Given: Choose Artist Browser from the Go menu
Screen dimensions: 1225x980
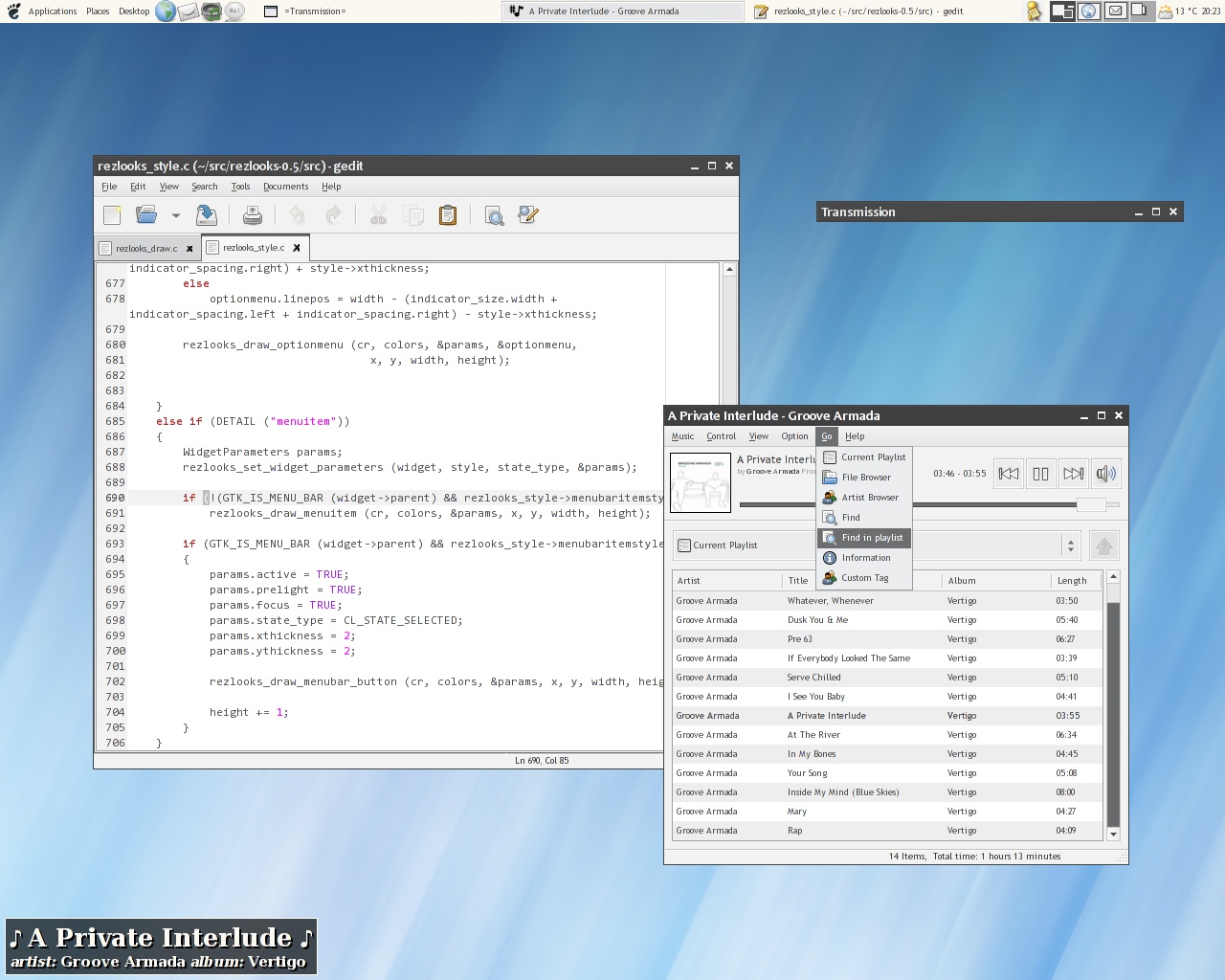Looking at the screenshot, I should coord(864,498).
